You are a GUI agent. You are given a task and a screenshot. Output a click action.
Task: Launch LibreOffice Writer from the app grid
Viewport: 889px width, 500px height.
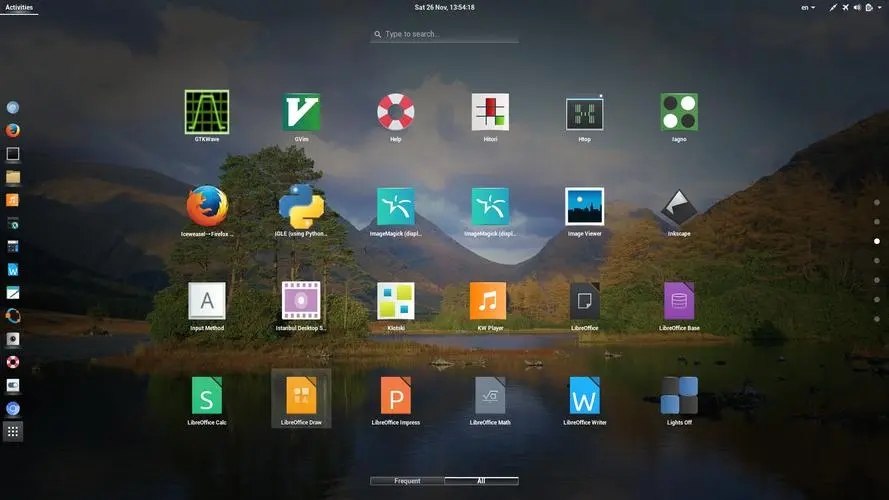(x=585, y=395)
